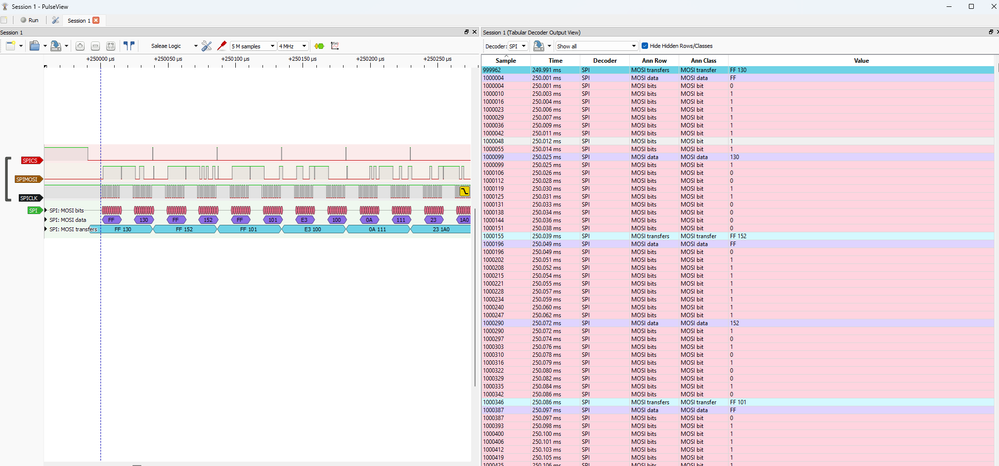Toggle Hide Hidden Rows/Classes checkbox
The image size is (999, 466).
[645, 46]
